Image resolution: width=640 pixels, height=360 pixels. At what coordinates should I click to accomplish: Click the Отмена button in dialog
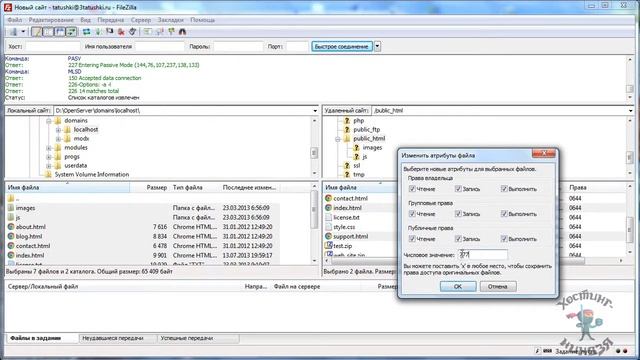click(x=498, y=287)
